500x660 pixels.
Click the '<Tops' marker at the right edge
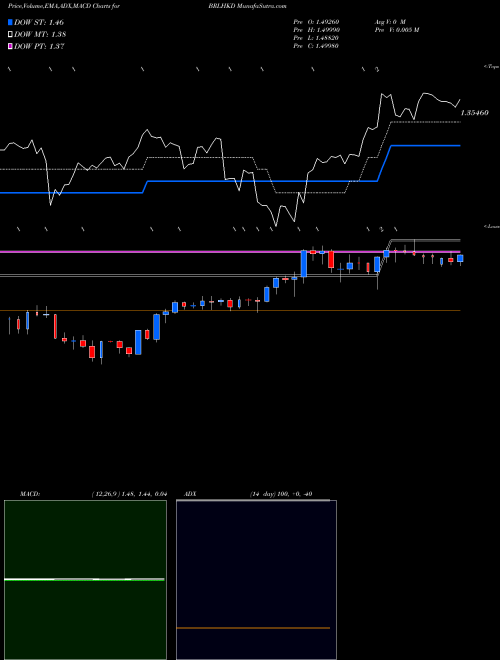(492, 67)
